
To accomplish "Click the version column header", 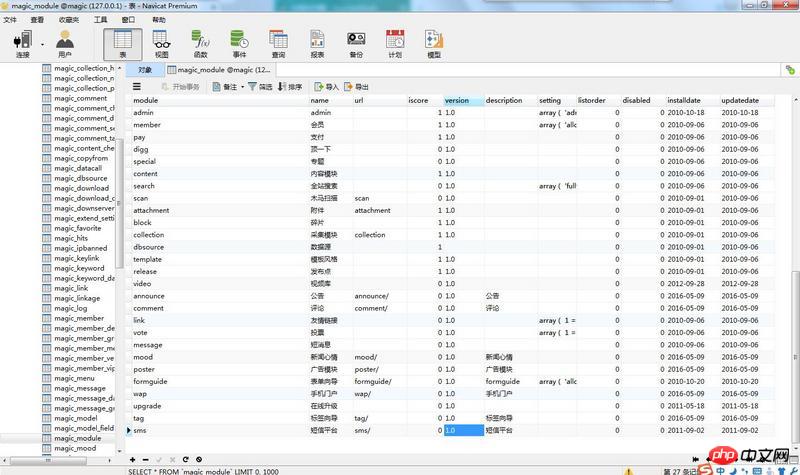I will coord(463,101).
